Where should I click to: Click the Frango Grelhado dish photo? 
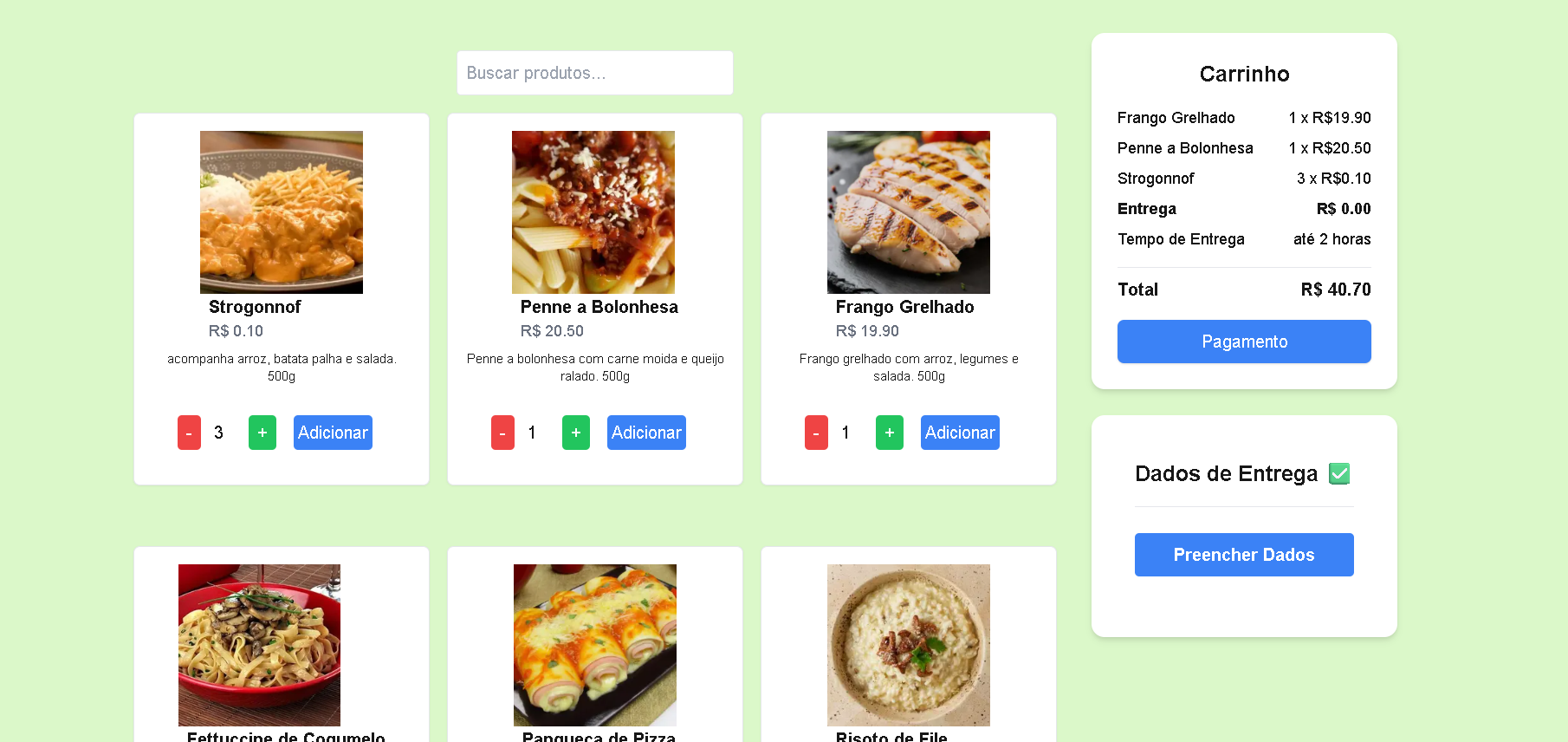pos(908,212)
